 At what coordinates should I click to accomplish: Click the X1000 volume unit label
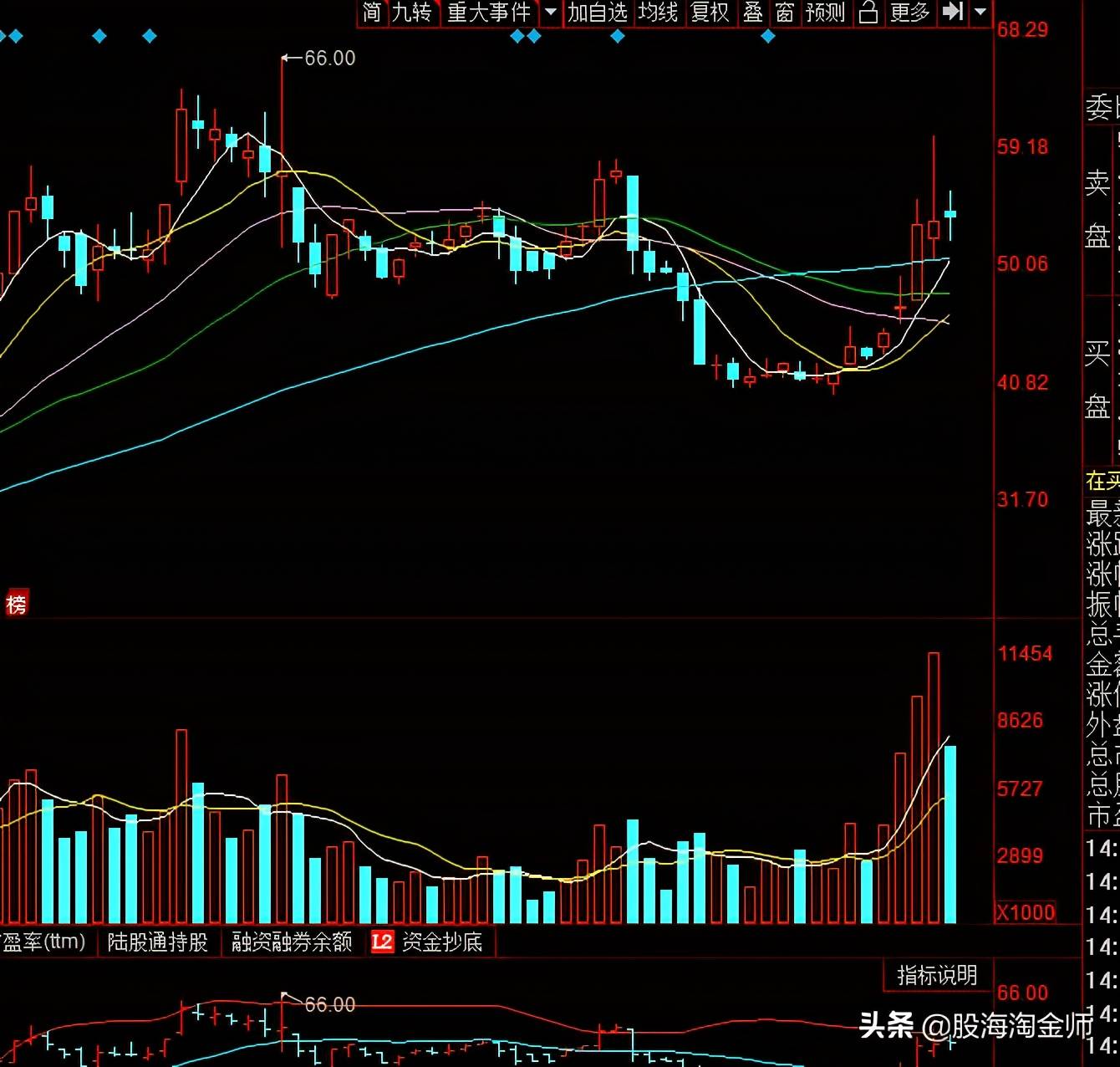[1026, 912]
